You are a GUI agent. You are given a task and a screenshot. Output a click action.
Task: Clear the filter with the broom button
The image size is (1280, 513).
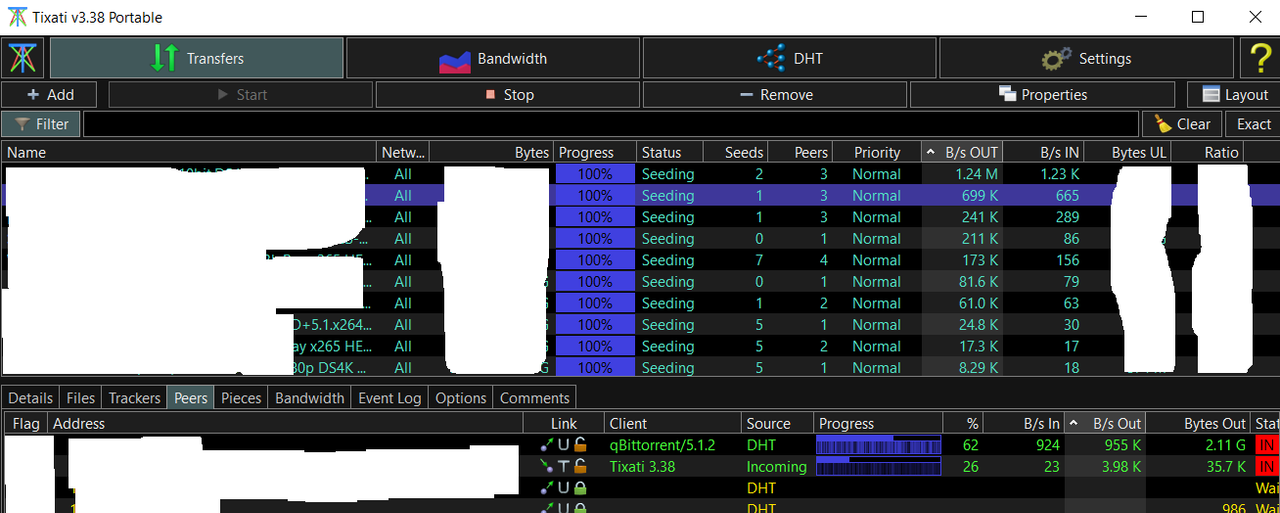coord(1182,124)
